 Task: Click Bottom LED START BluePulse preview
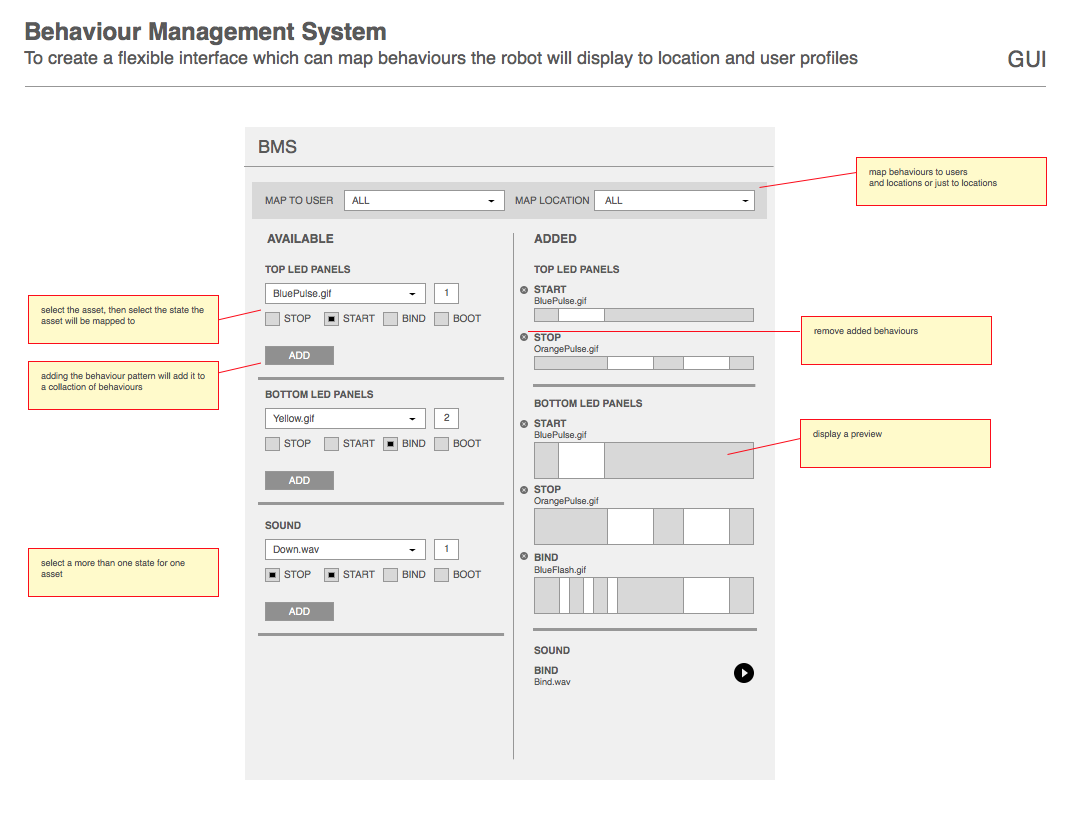pyautogui.click(x=644, y=461)
